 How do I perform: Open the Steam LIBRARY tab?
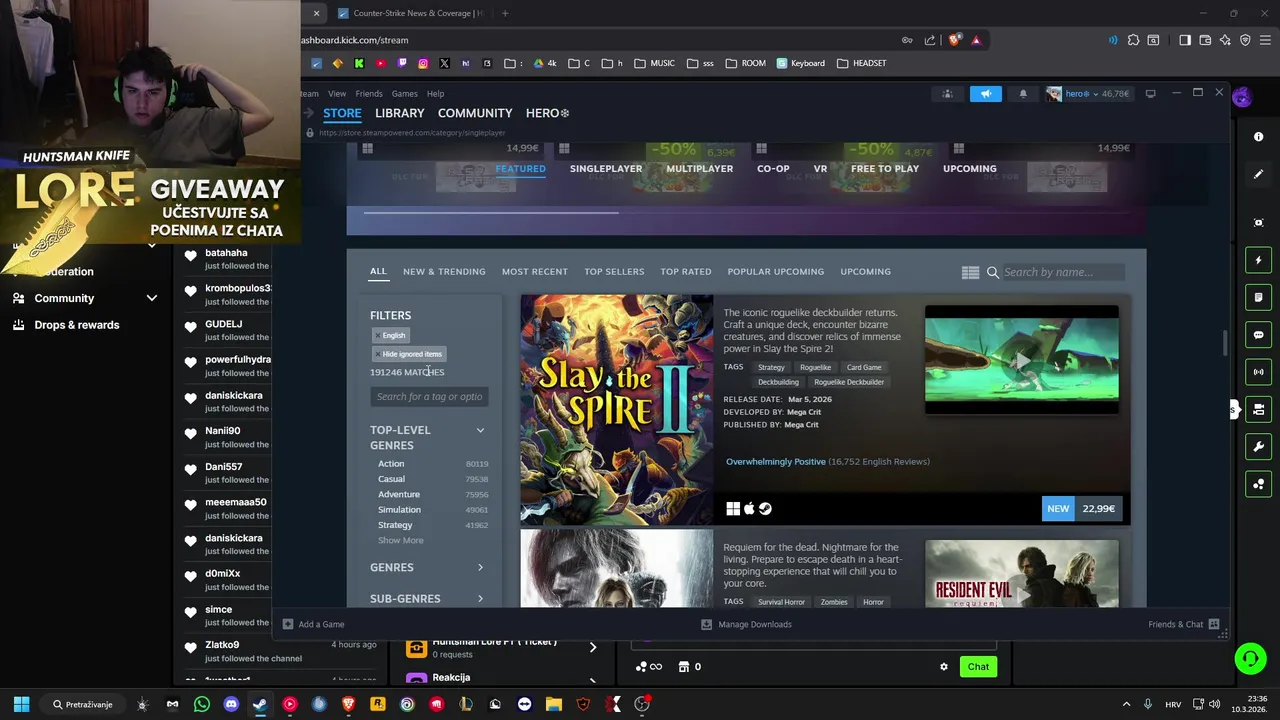pyautogui.click(x=400, y=113)
